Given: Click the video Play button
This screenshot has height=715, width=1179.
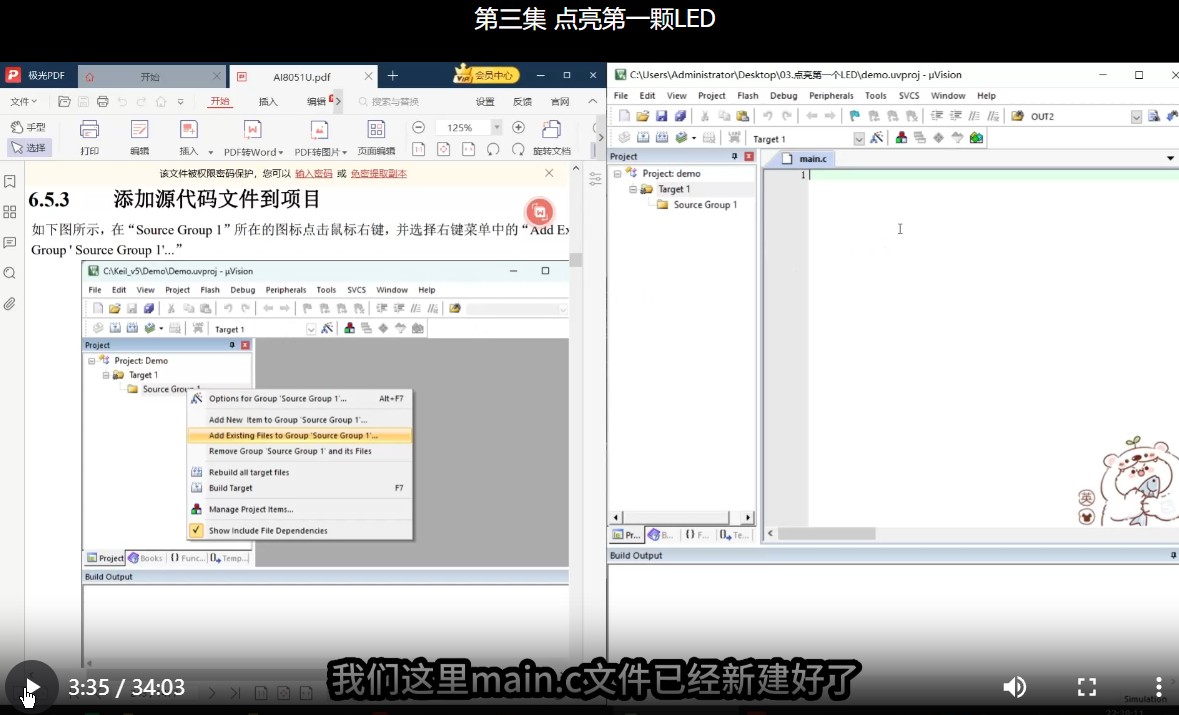Looking at the screenshot, I should coord(30,687).
